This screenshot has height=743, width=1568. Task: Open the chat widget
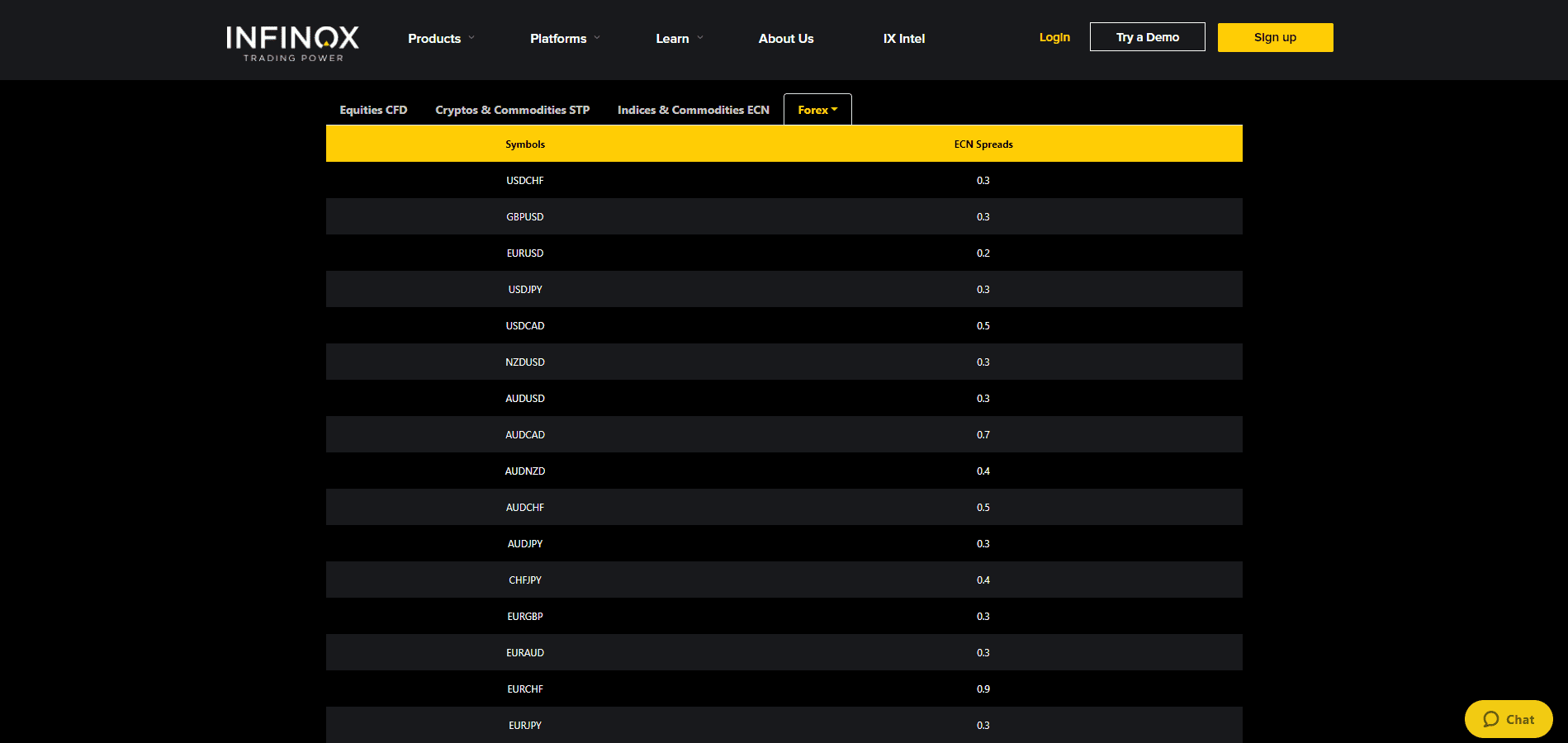coord(1508,719)
